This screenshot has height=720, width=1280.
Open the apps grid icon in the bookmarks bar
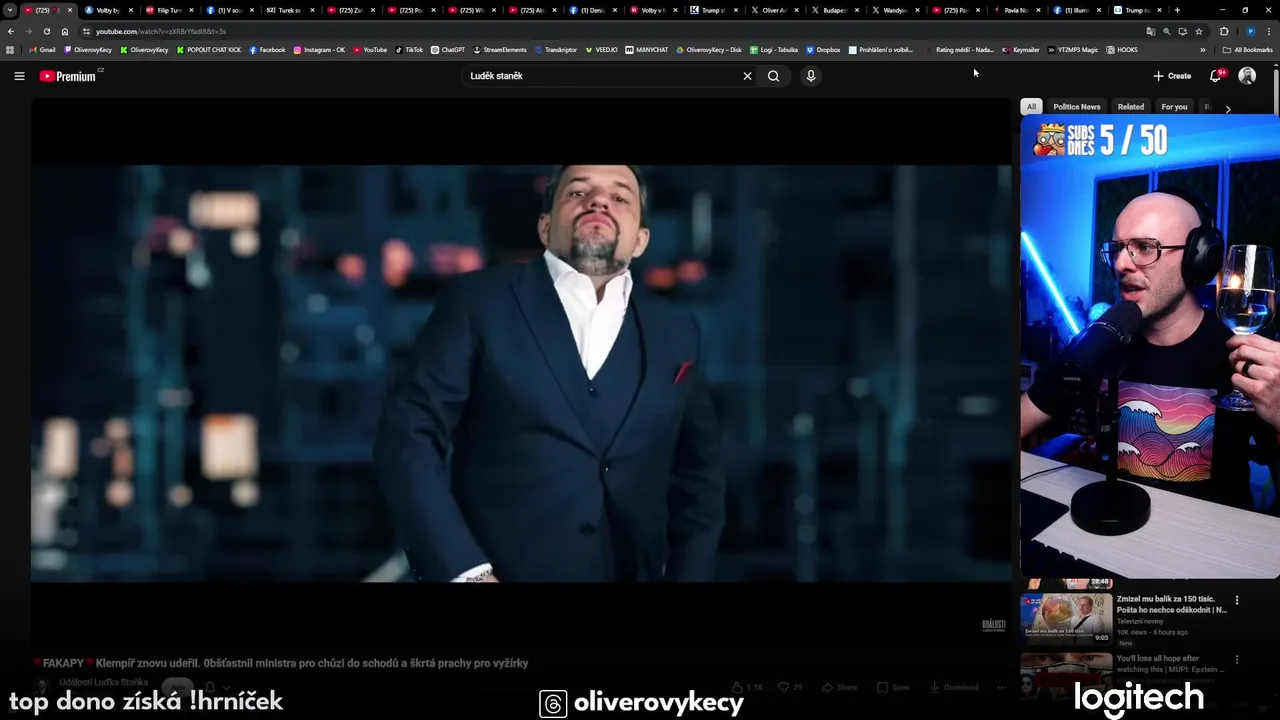point(10,49)
